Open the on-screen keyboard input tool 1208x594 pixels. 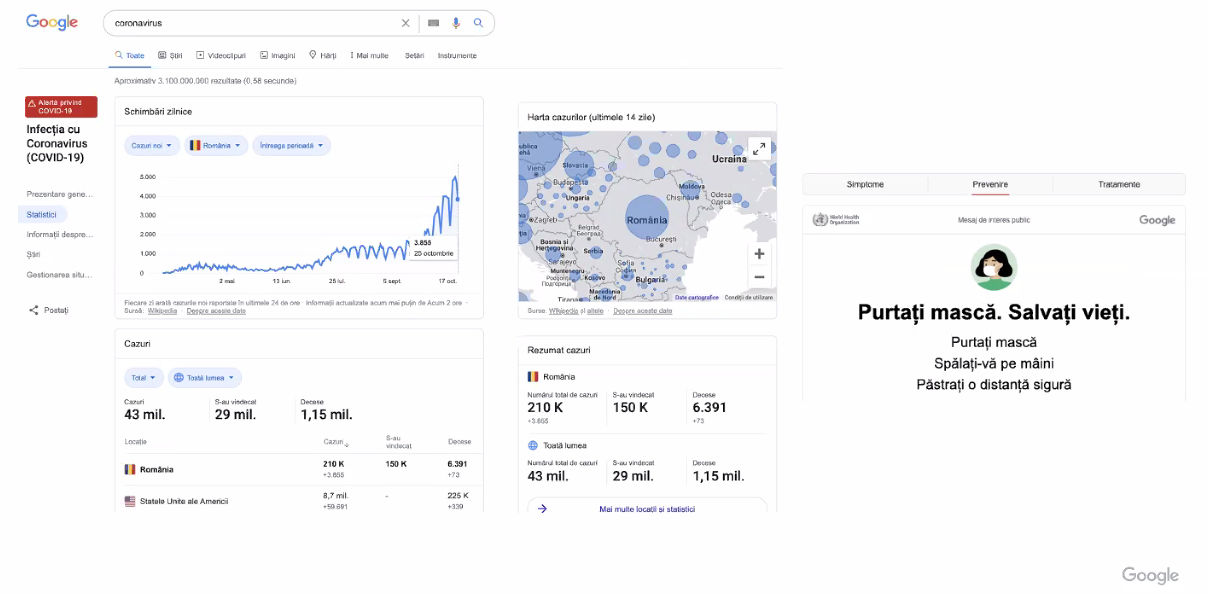(x=433, y=23)
